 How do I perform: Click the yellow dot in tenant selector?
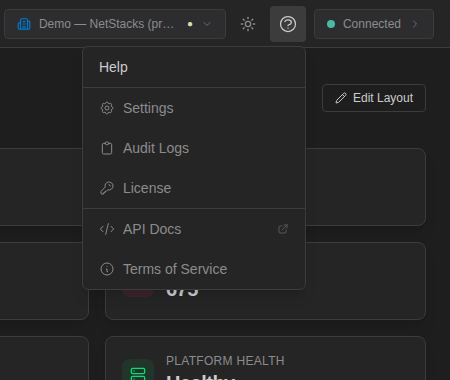pos(190,24)
